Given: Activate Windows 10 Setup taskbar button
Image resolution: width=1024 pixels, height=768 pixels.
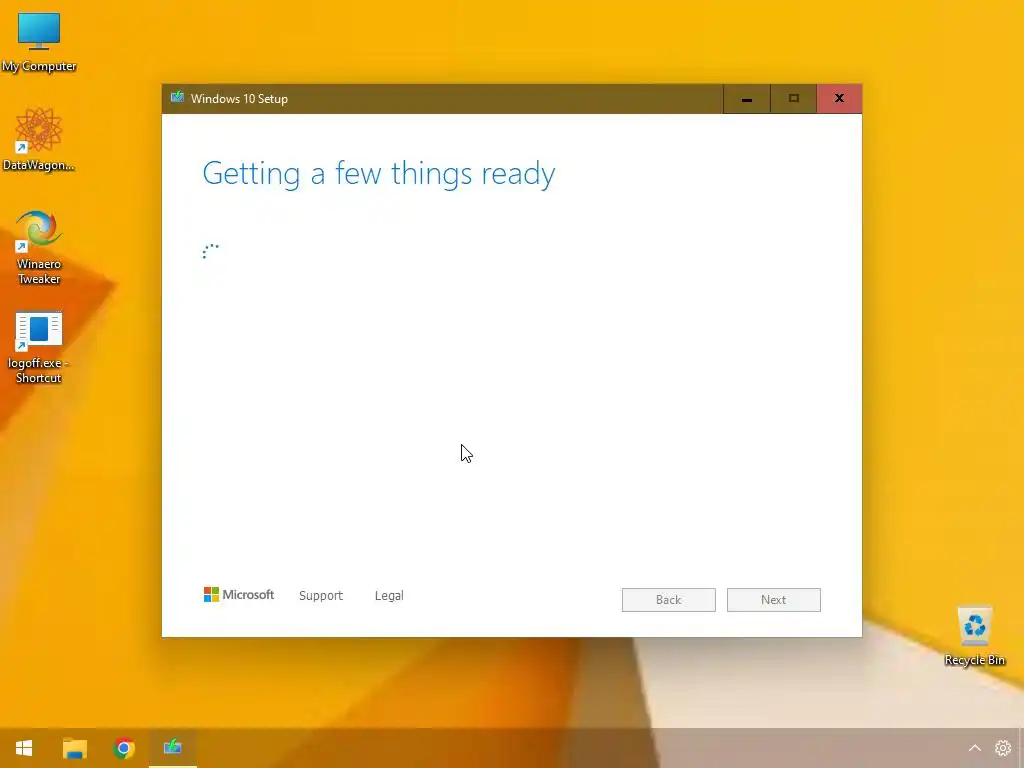Looking at the screenshot, I should (172, 748).
